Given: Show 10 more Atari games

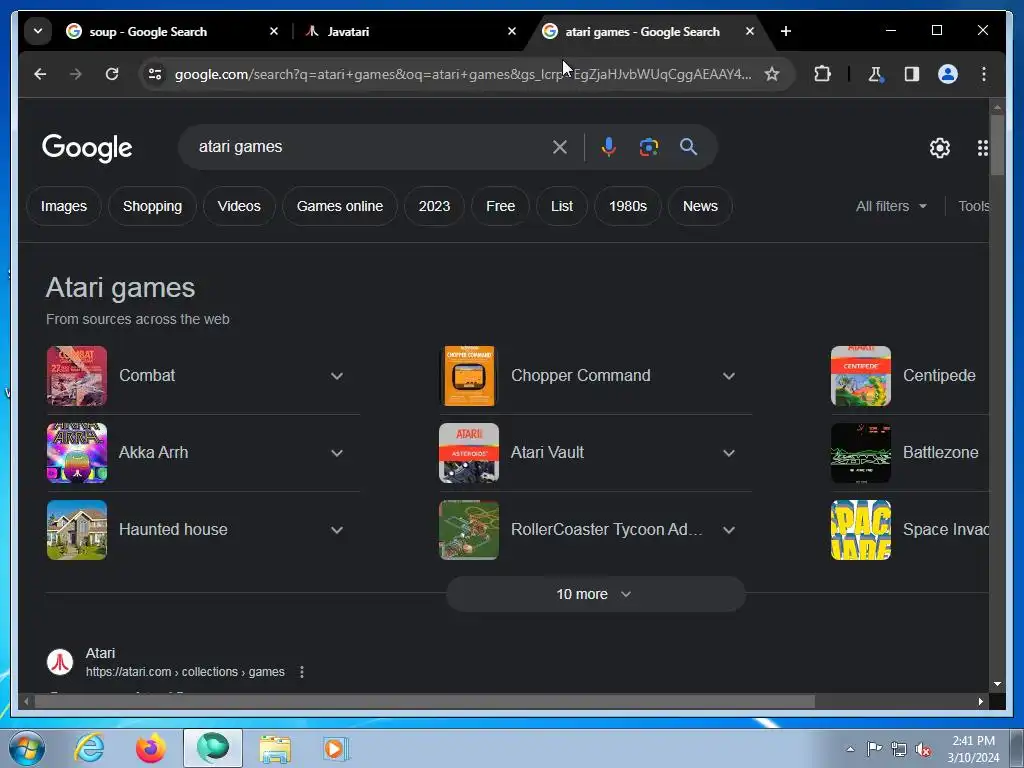Looking at the screenshot, I should 596,594.
